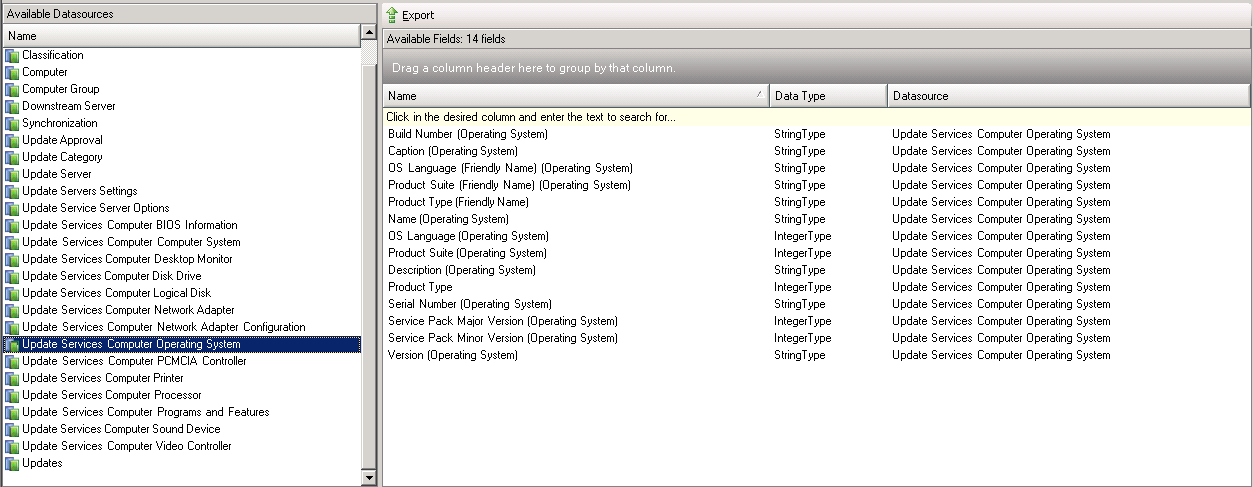
Task: Click the Disk Drive datasource icon
Action: point(12,277)
